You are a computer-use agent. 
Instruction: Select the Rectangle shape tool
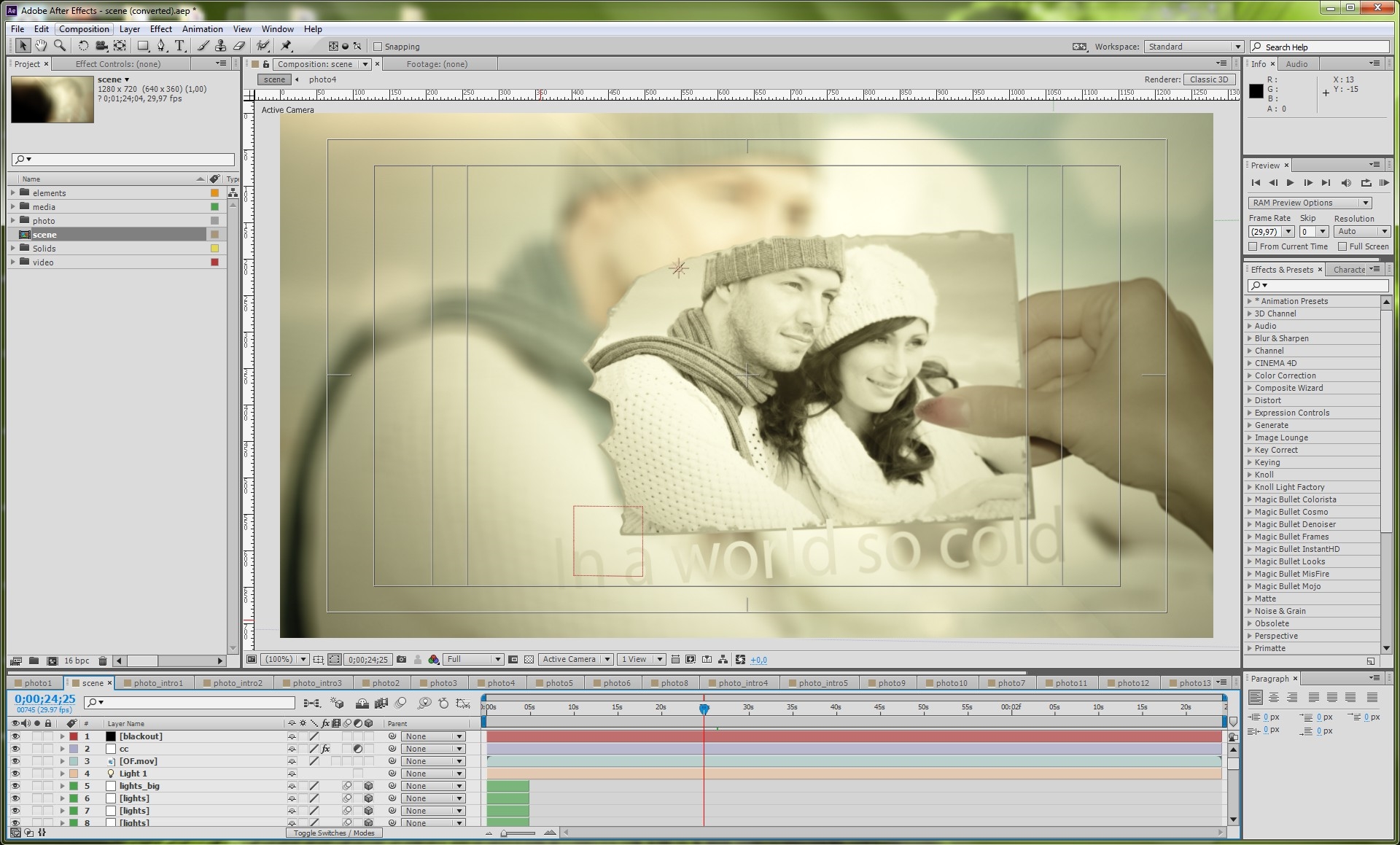click(143, 46)
